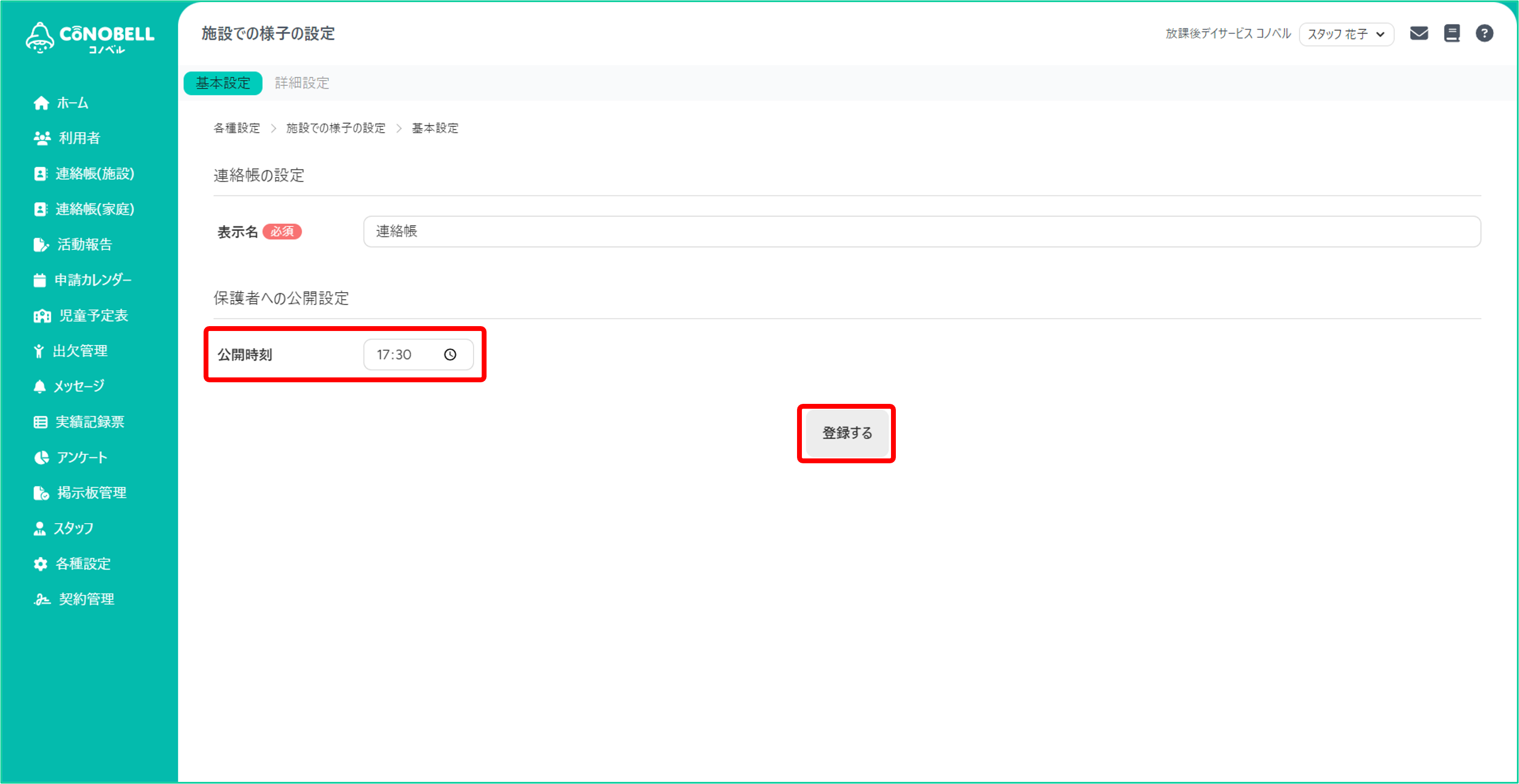Follow the 各種設定 breadcrumb link

coord(237,129)
